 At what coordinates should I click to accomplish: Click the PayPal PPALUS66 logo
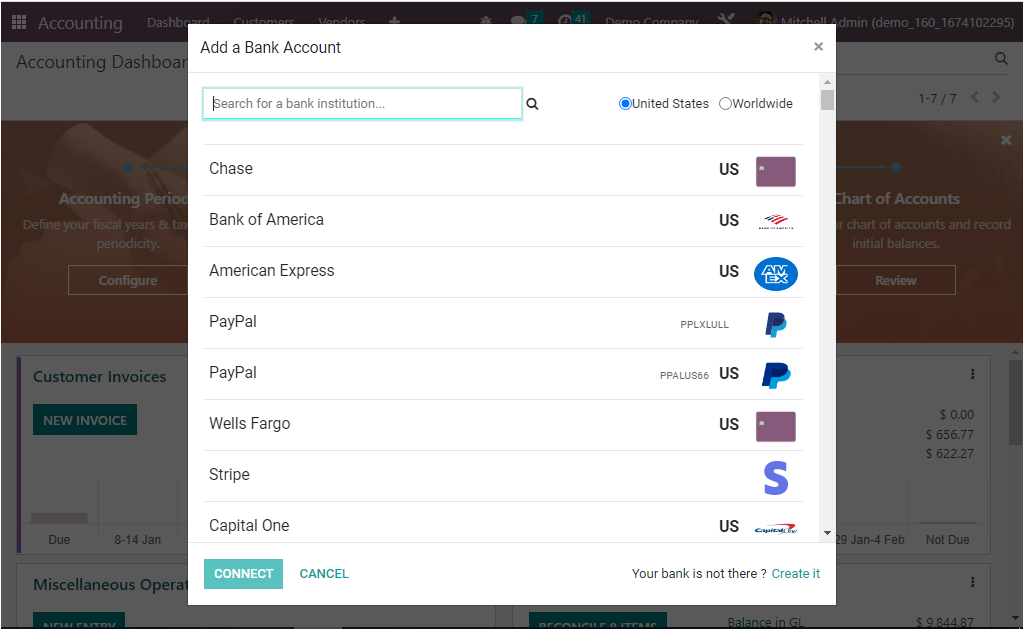click(776, 375)
